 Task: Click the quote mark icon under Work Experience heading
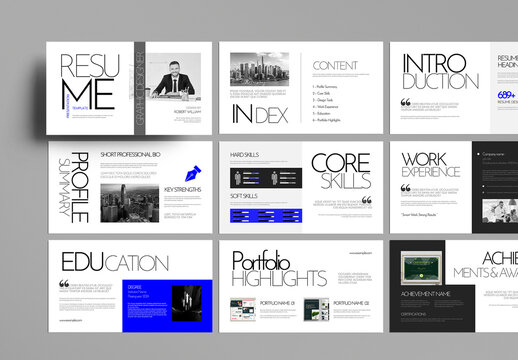(405, 188)
